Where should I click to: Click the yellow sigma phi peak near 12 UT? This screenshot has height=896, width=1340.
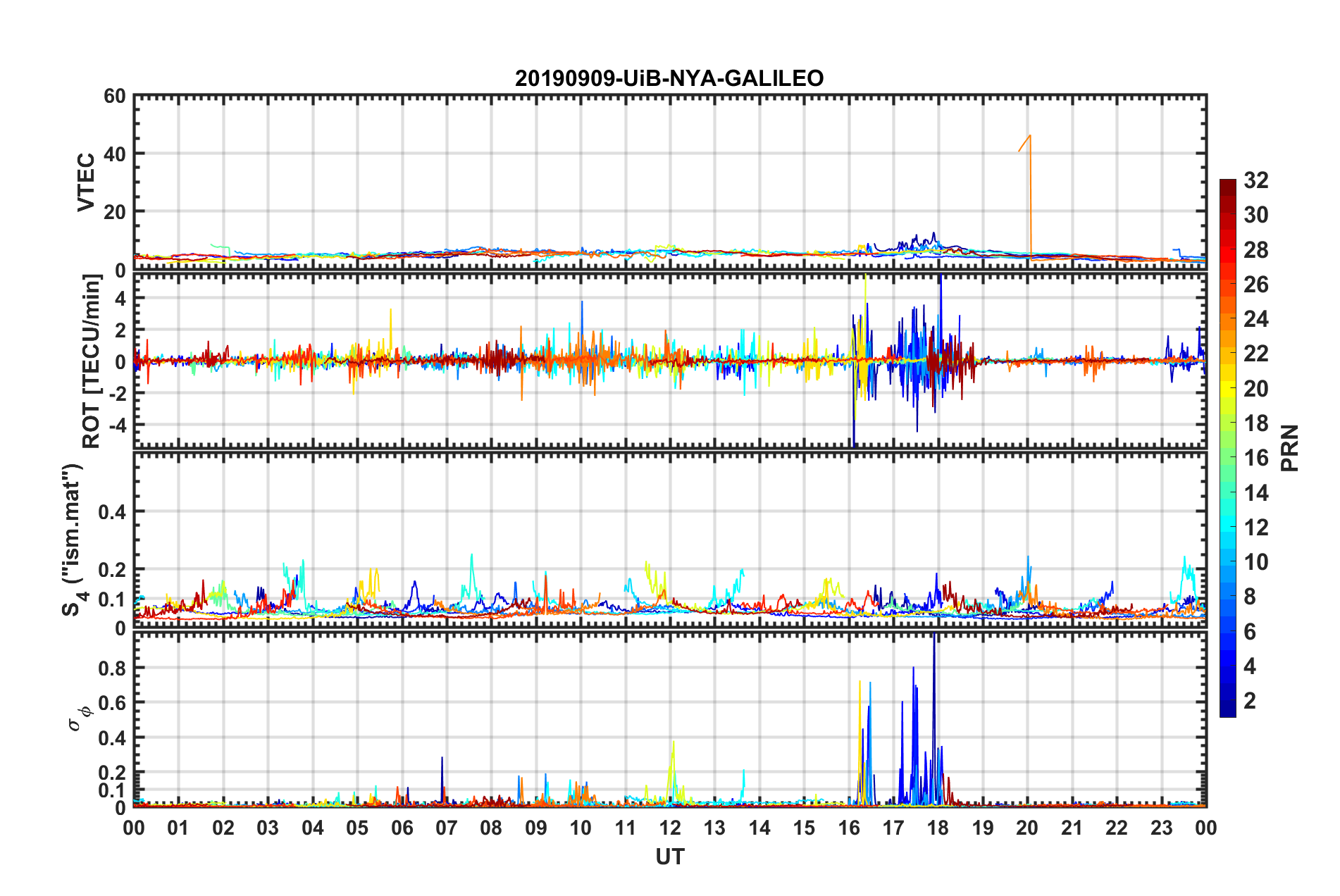click(x=673, y=771)
